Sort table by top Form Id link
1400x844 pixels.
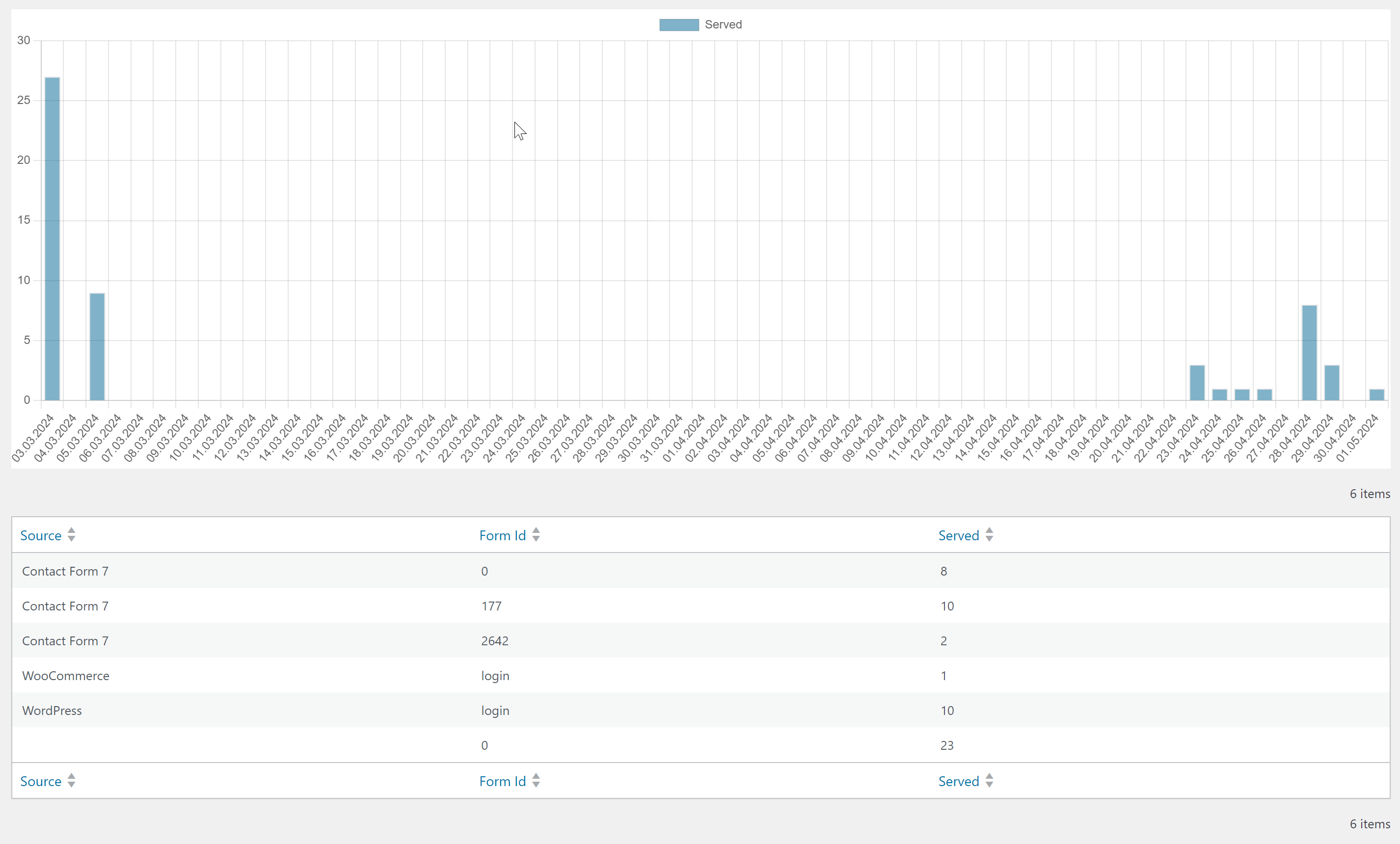[x=502, y=535]
